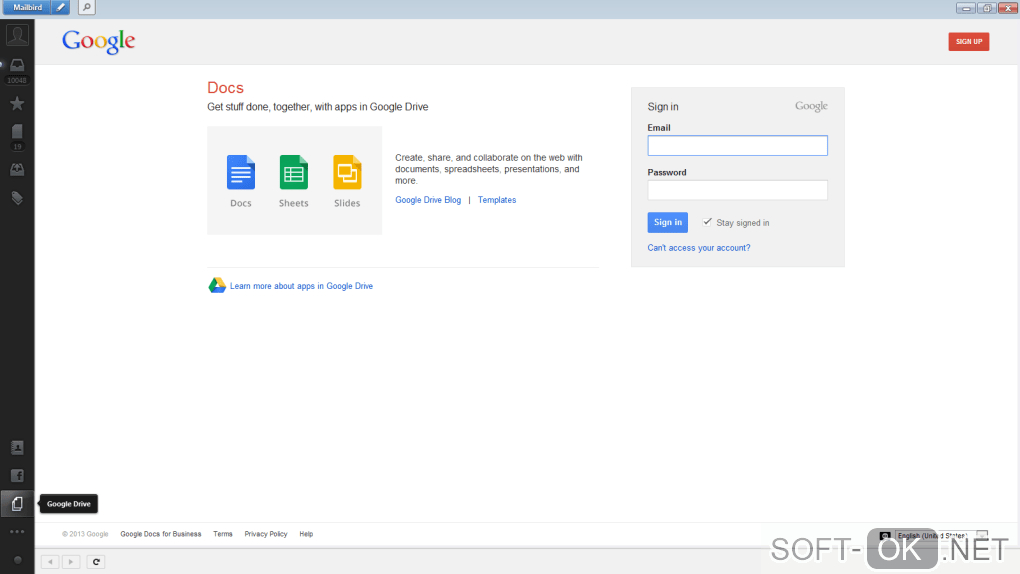
Task: Open the Help footer link
Action: click(306, 534)
